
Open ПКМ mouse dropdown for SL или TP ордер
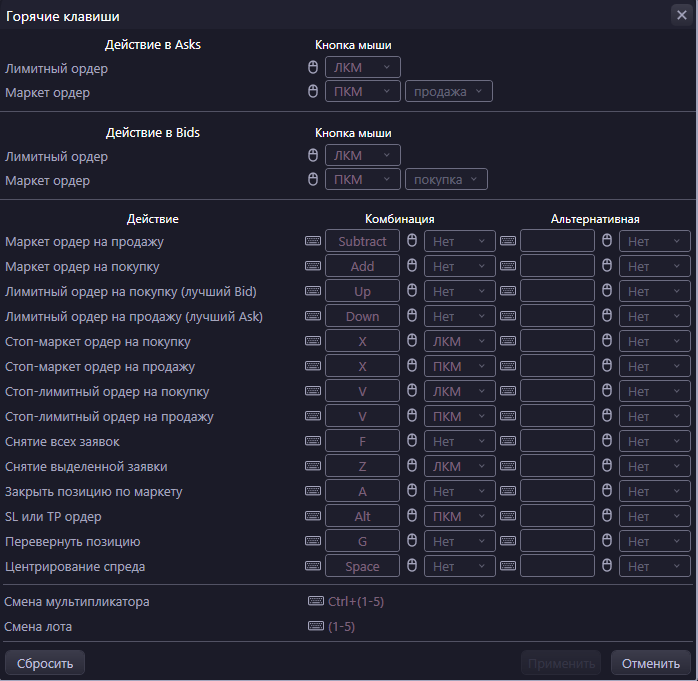[459, 516]
